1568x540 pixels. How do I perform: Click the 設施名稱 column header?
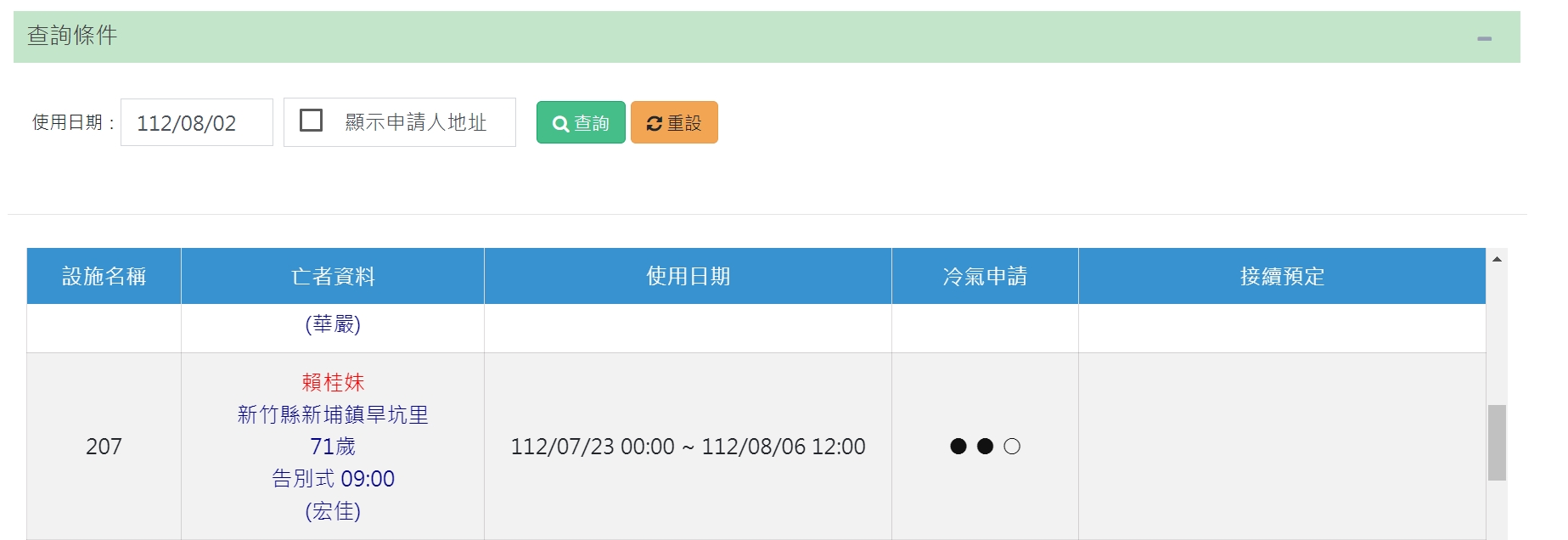[104, 276]
